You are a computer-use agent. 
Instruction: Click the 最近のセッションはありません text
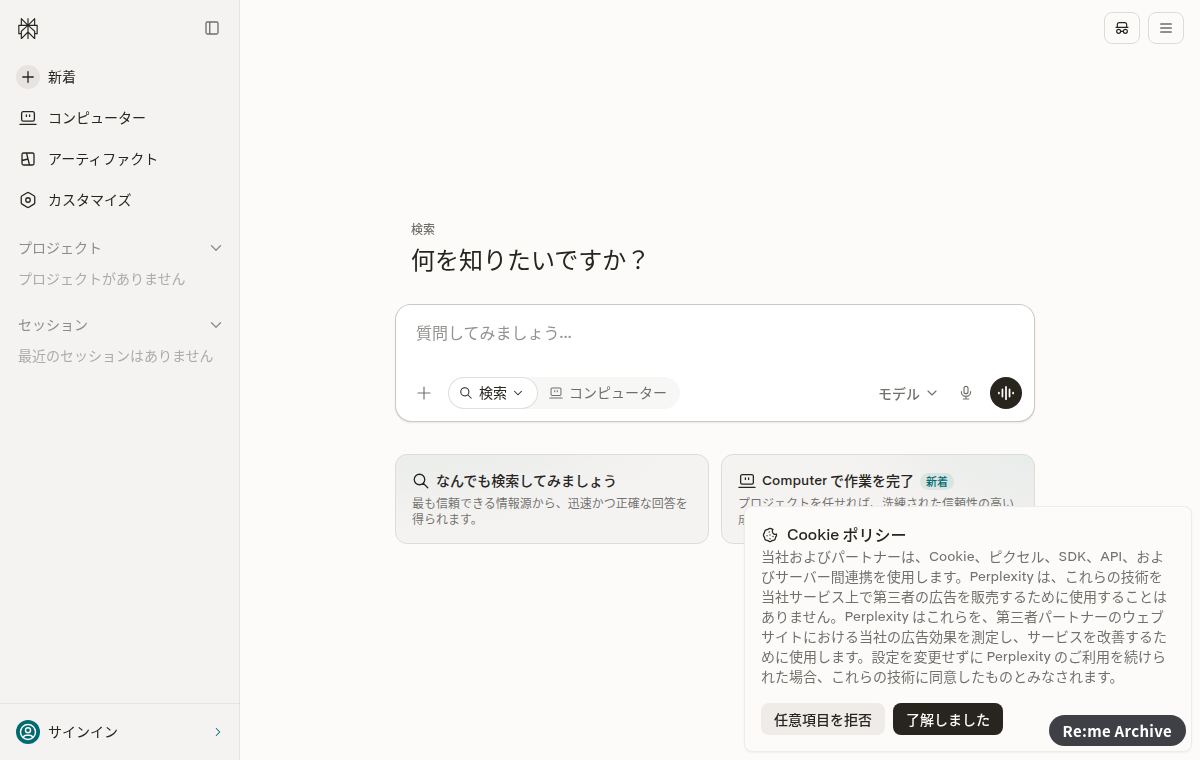click(x=116, y=356)
